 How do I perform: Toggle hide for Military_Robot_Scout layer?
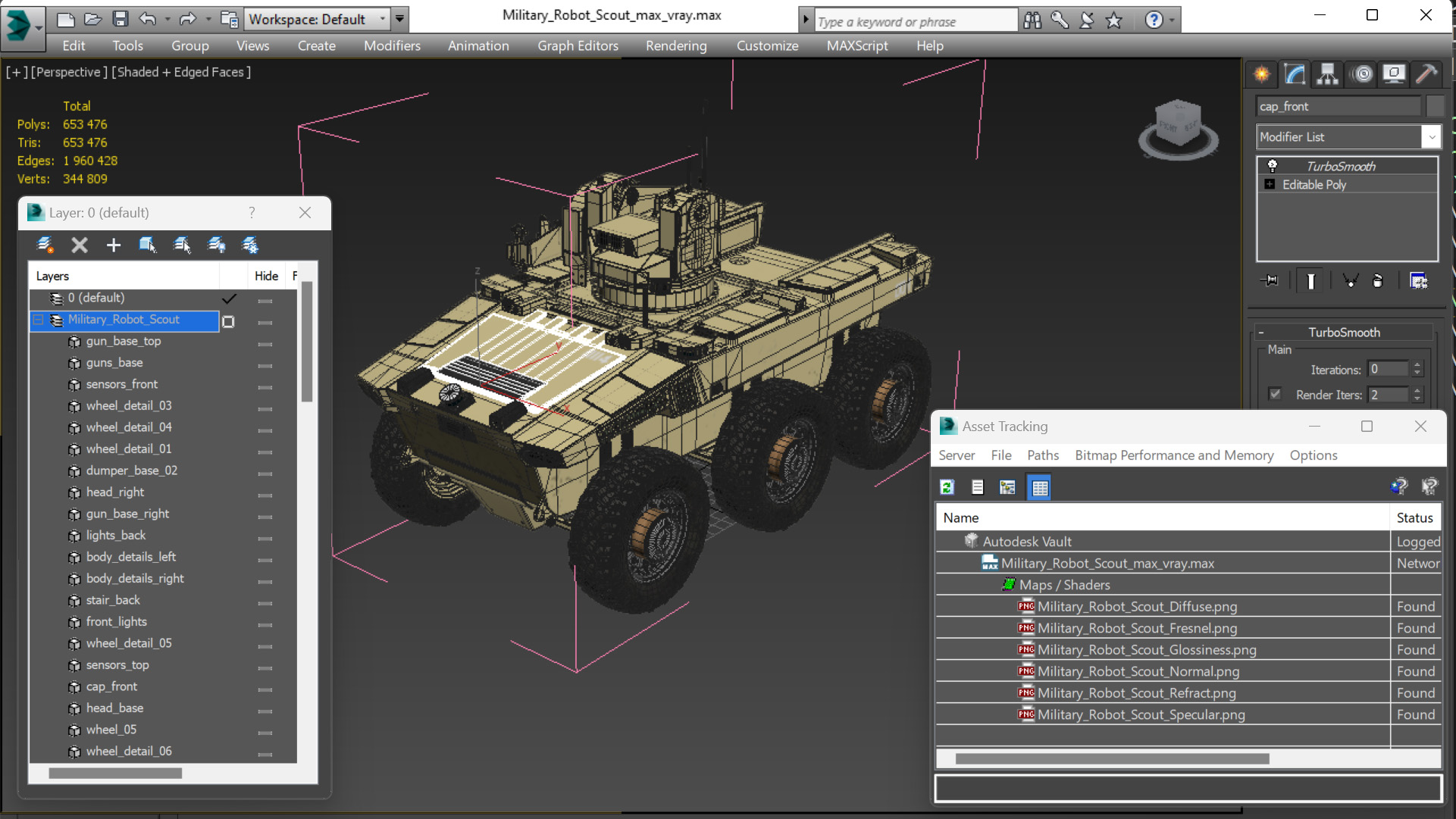tap(265, 322)
